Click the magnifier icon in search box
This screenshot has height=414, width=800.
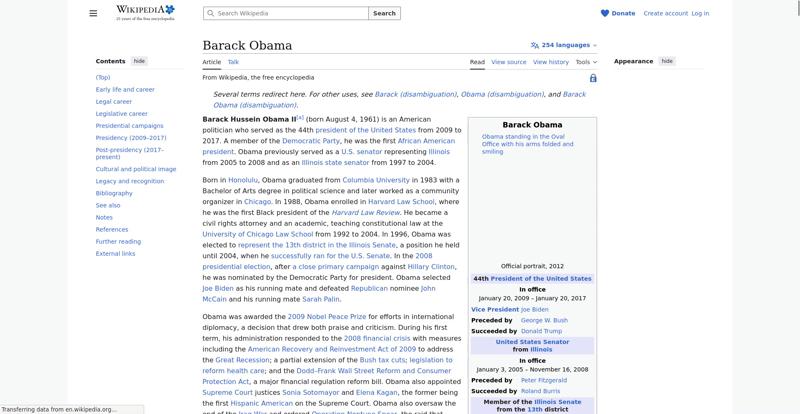click(210, 13)
